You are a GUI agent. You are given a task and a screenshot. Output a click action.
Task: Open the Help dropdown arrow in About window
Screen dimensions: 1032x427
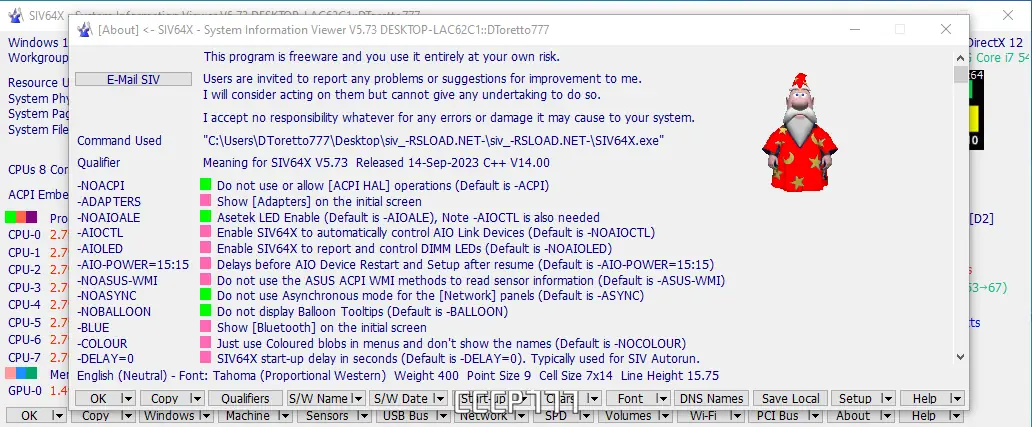pos(957,398)
